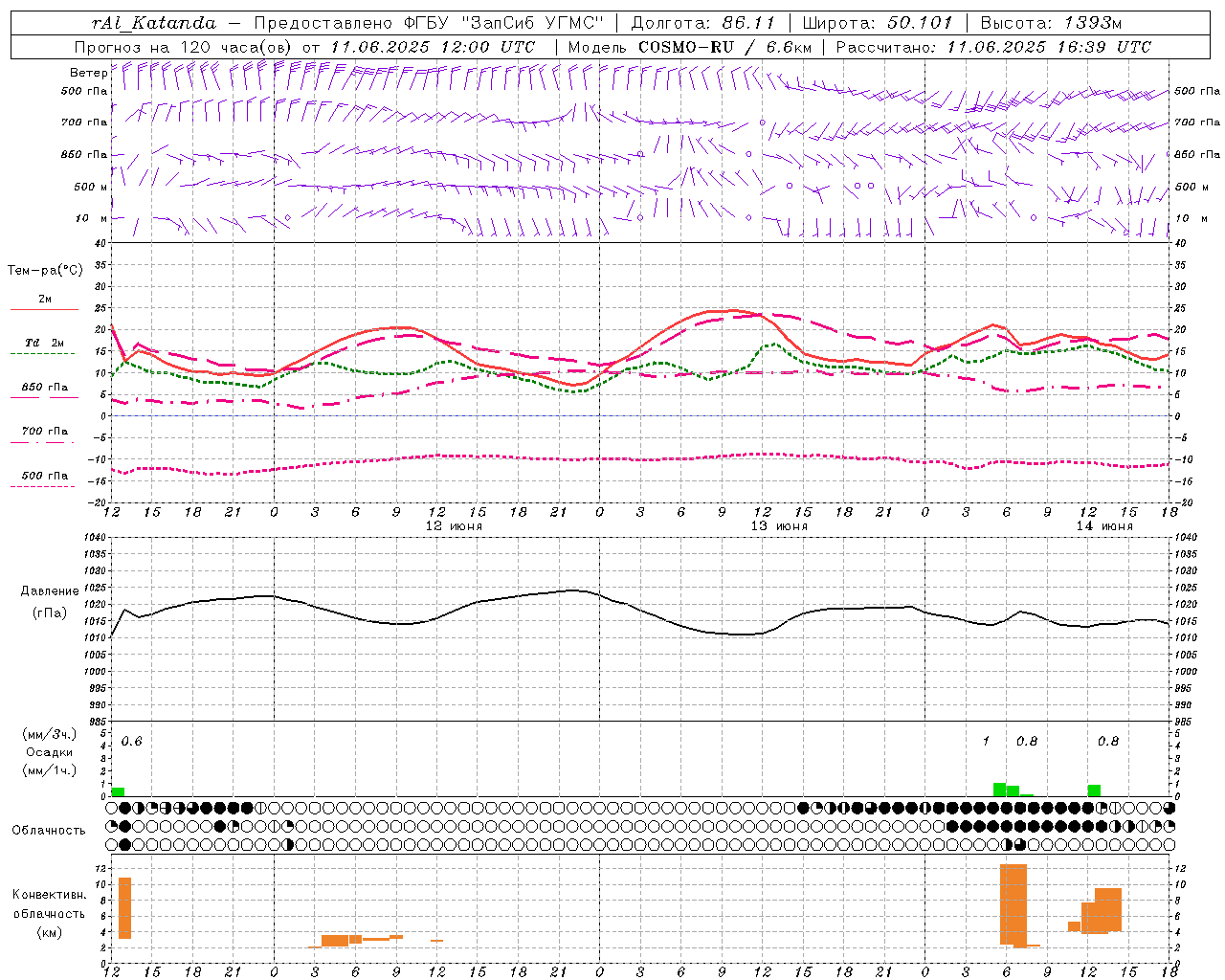This screenshot has width=1225, height=980.
Task: Click the 985 value on right pressure axis
Action: point(1184,722)
